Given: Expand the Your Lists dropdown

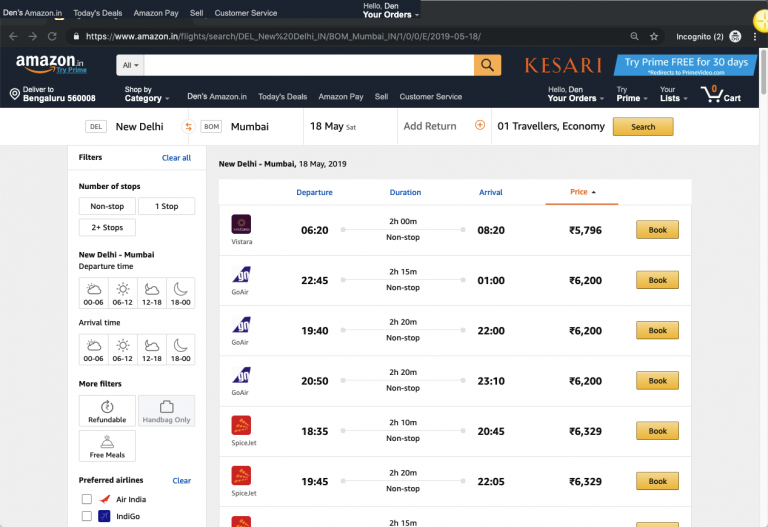Looking at the screenshot, I should click(673, 94).
